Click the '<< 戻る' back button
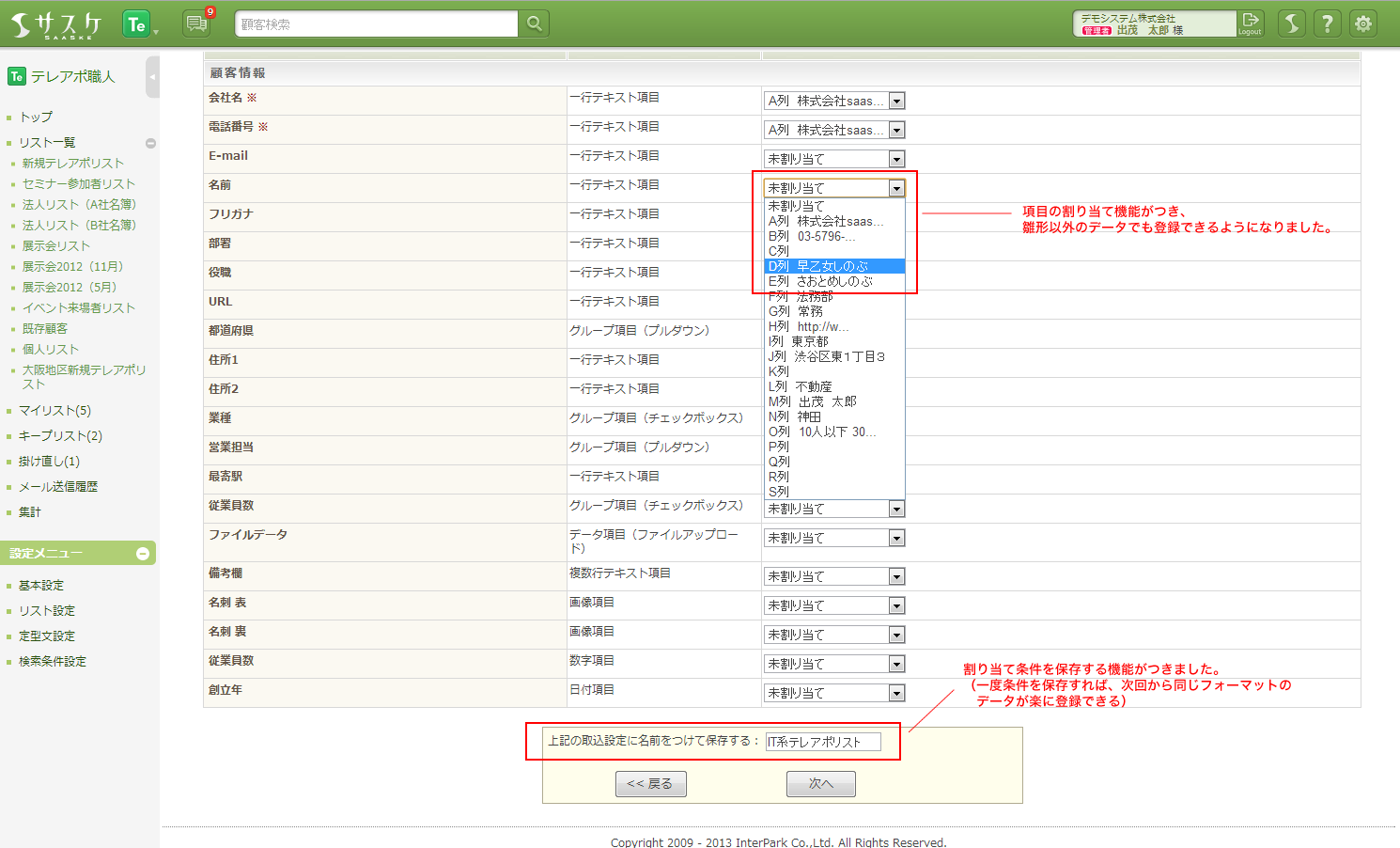 tap(650, 783)
